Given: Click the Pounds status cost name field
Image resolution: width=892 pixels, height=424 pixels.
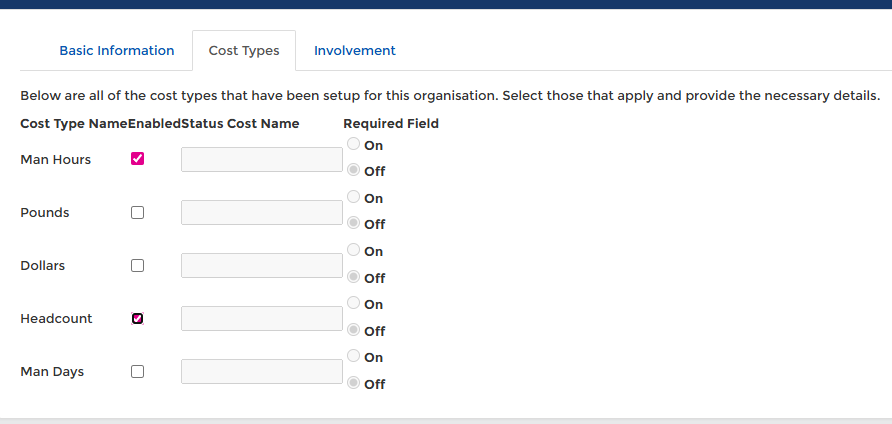Looking at the screenshot, I should [x=262, y=212].
